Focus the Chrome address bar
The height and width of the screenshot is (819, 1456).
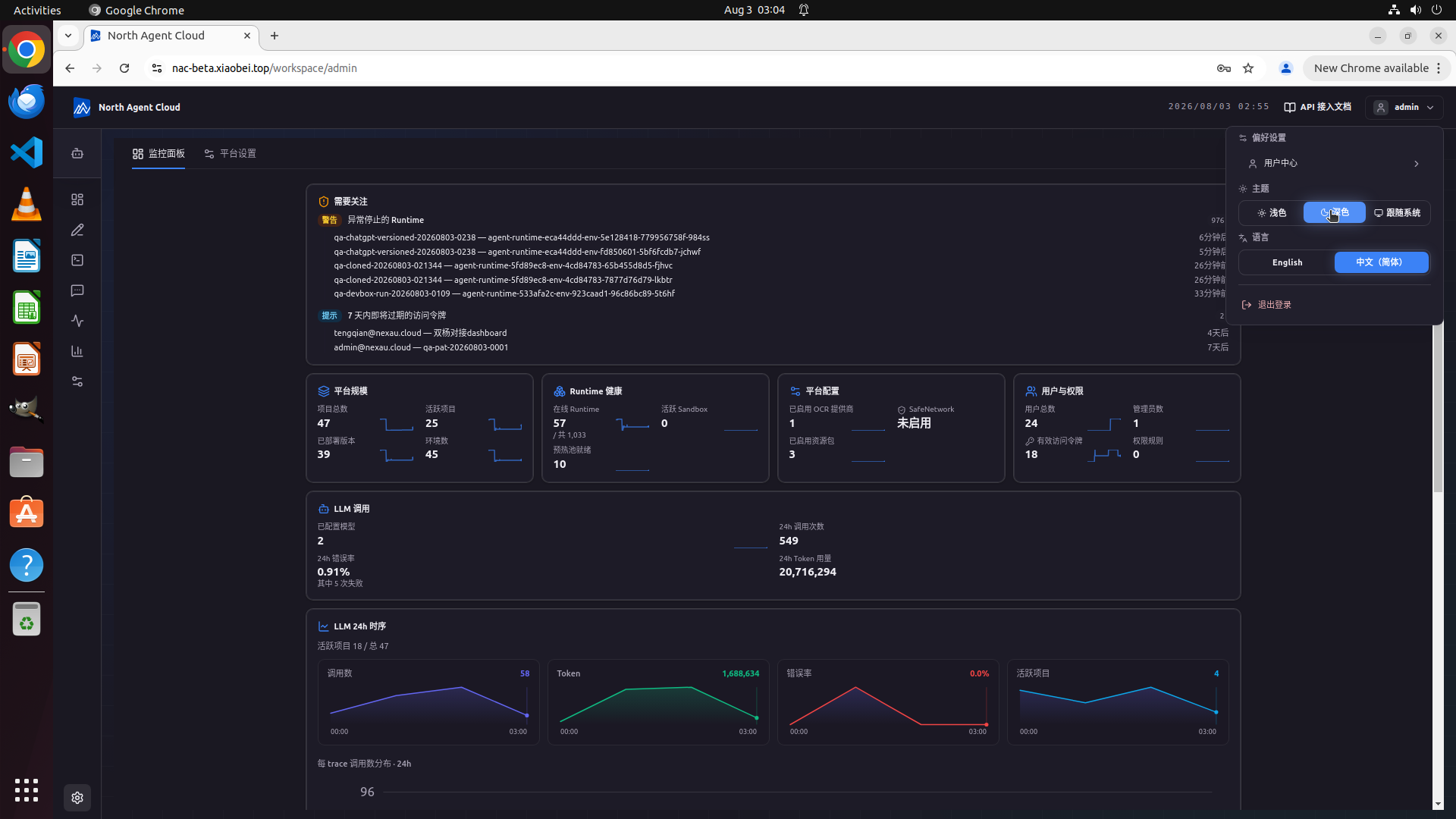[682, 68]
